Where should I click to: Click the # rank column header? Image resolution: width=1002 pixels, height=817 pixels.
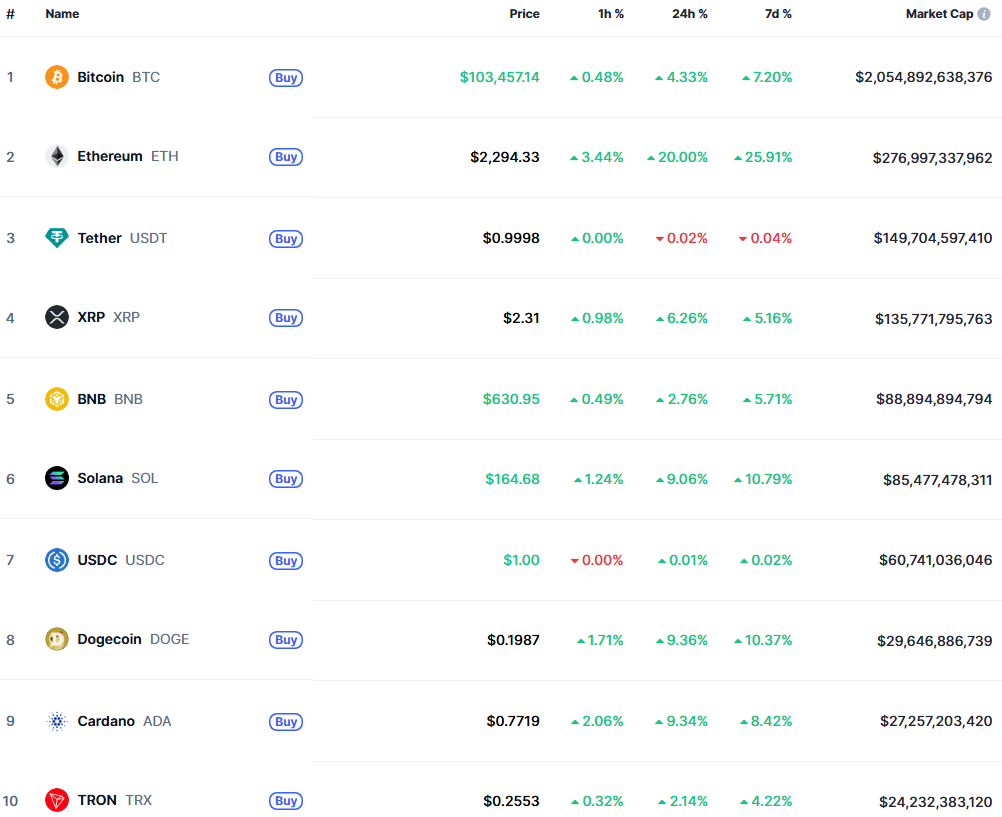point(10,14)
